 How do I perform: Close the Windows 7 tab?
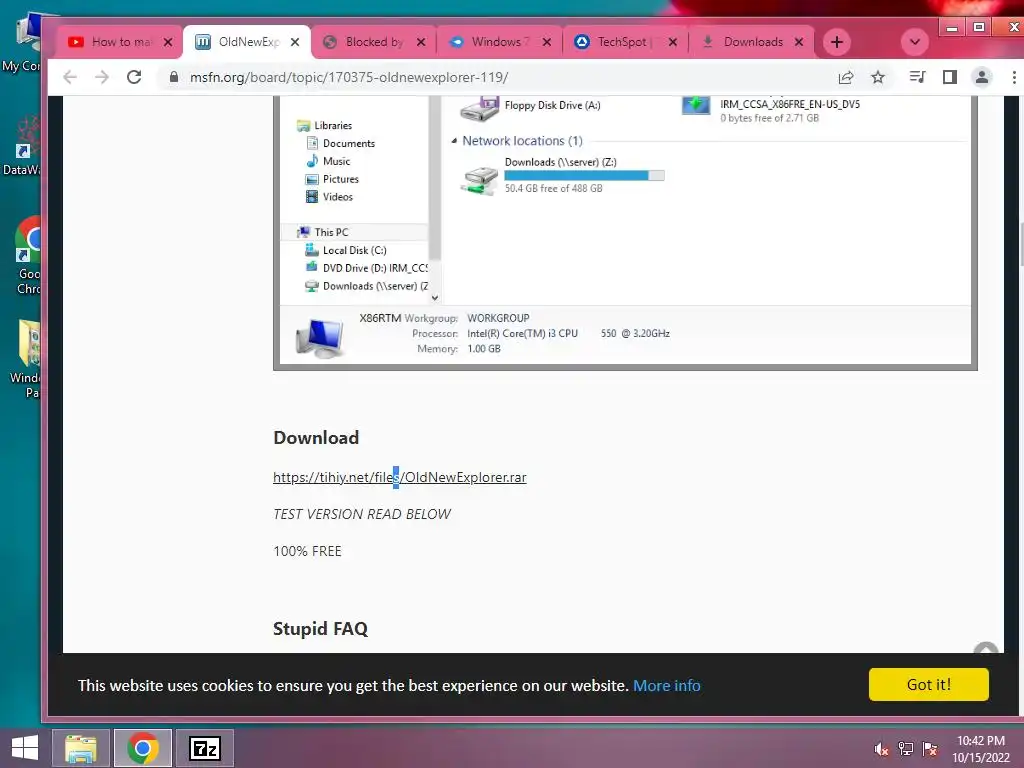pyautogui.click(x=547, y=42)
